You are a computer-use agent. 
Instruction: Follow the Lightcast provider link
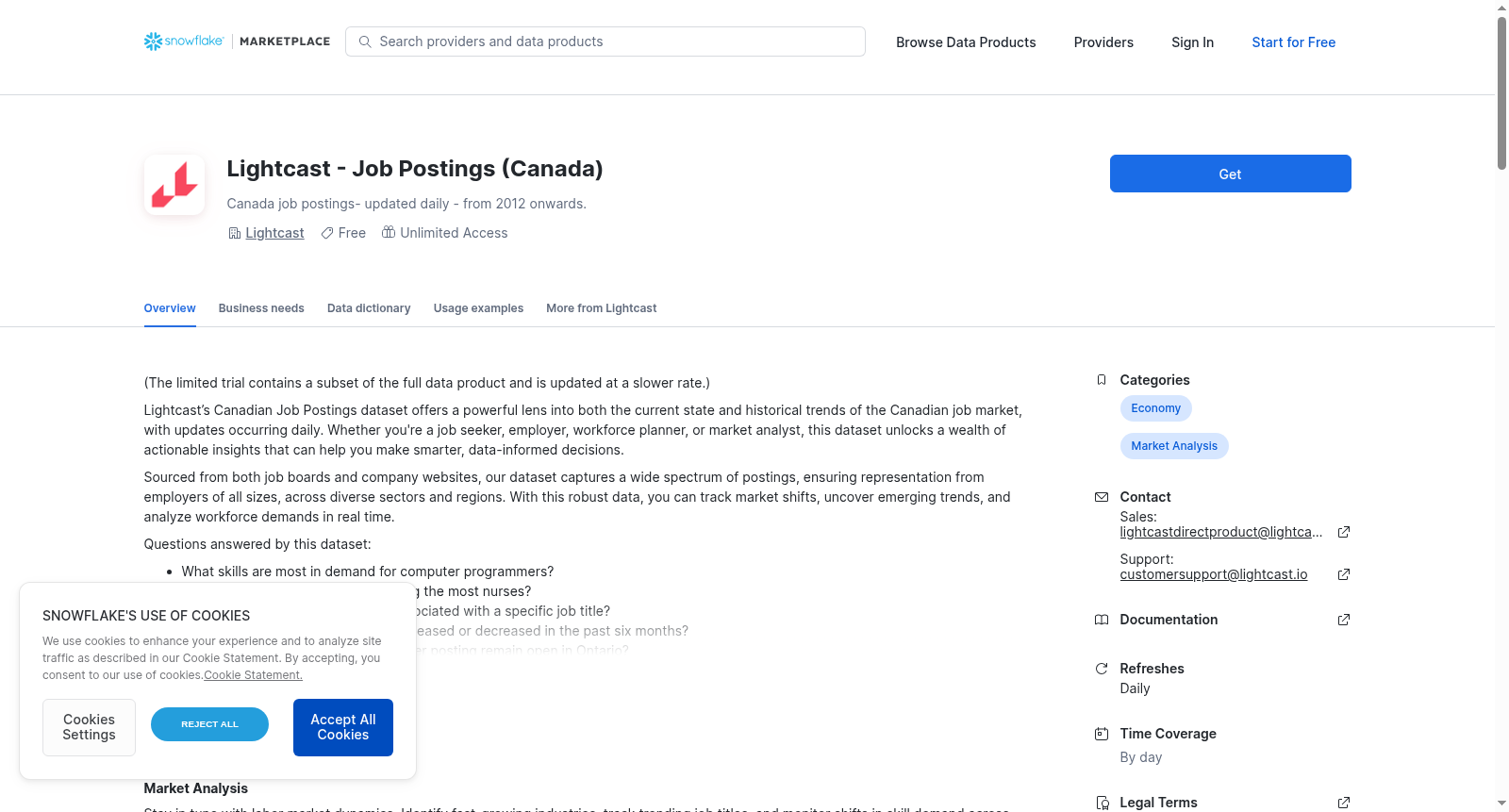pyautogui.click(x=274, y=233)
